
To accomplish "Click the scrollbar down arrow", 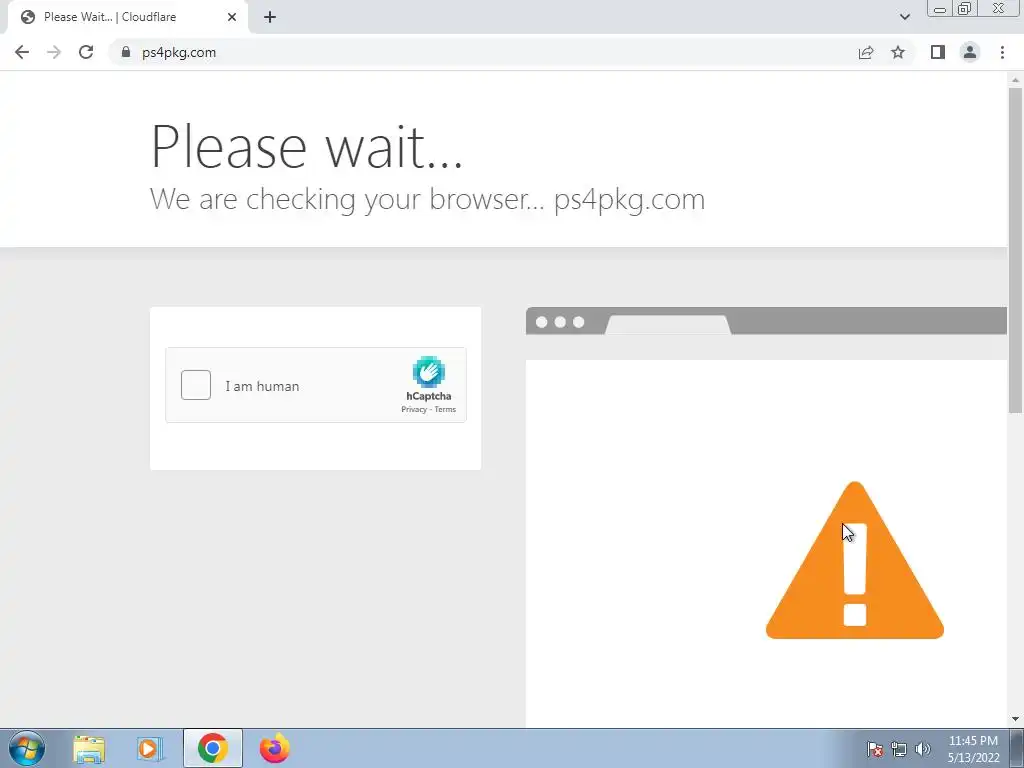I will tap(1015, 719).
